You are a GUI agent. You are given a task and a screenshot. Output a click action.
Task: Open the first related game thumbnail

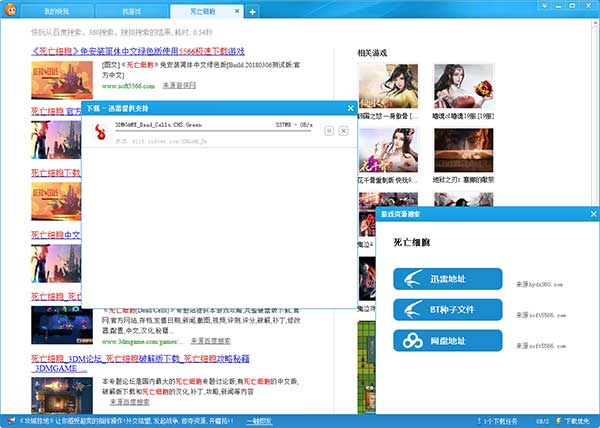pos(388,86)
